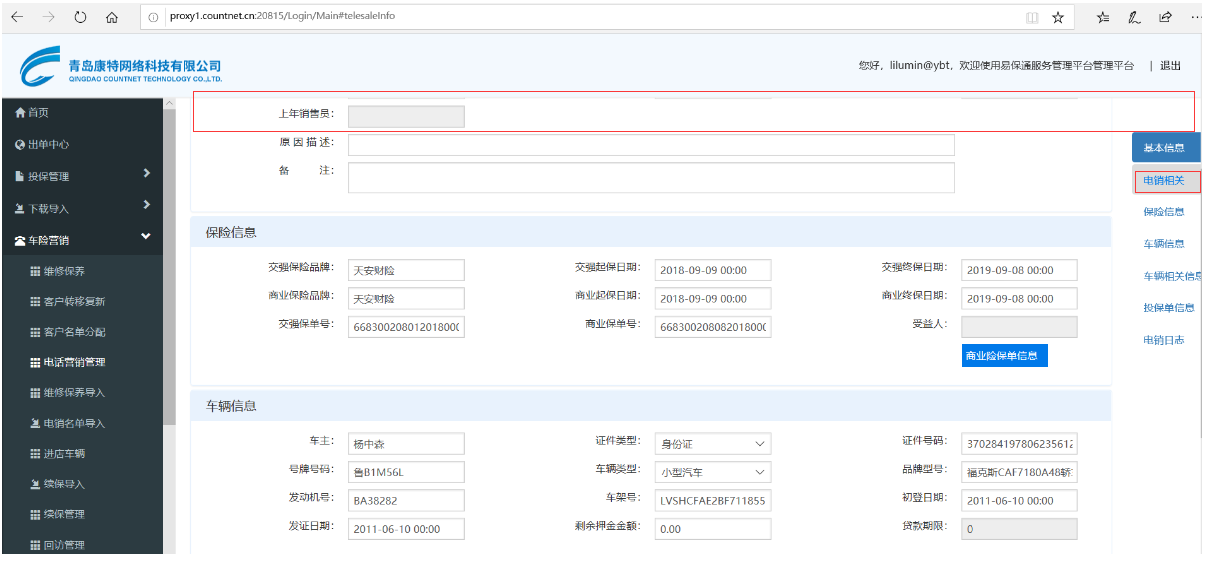1212x578 pixels.
Task: Click the 商业保险品牌 field
Action: coord(406,299)
